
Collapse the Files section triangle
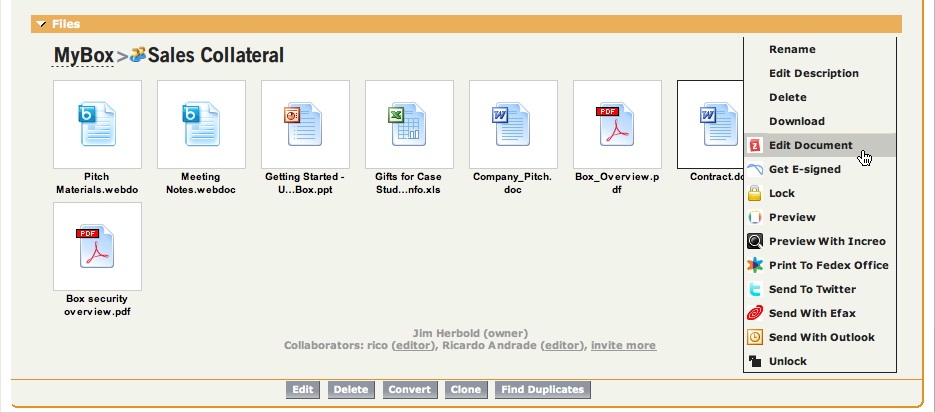(40, 23)
